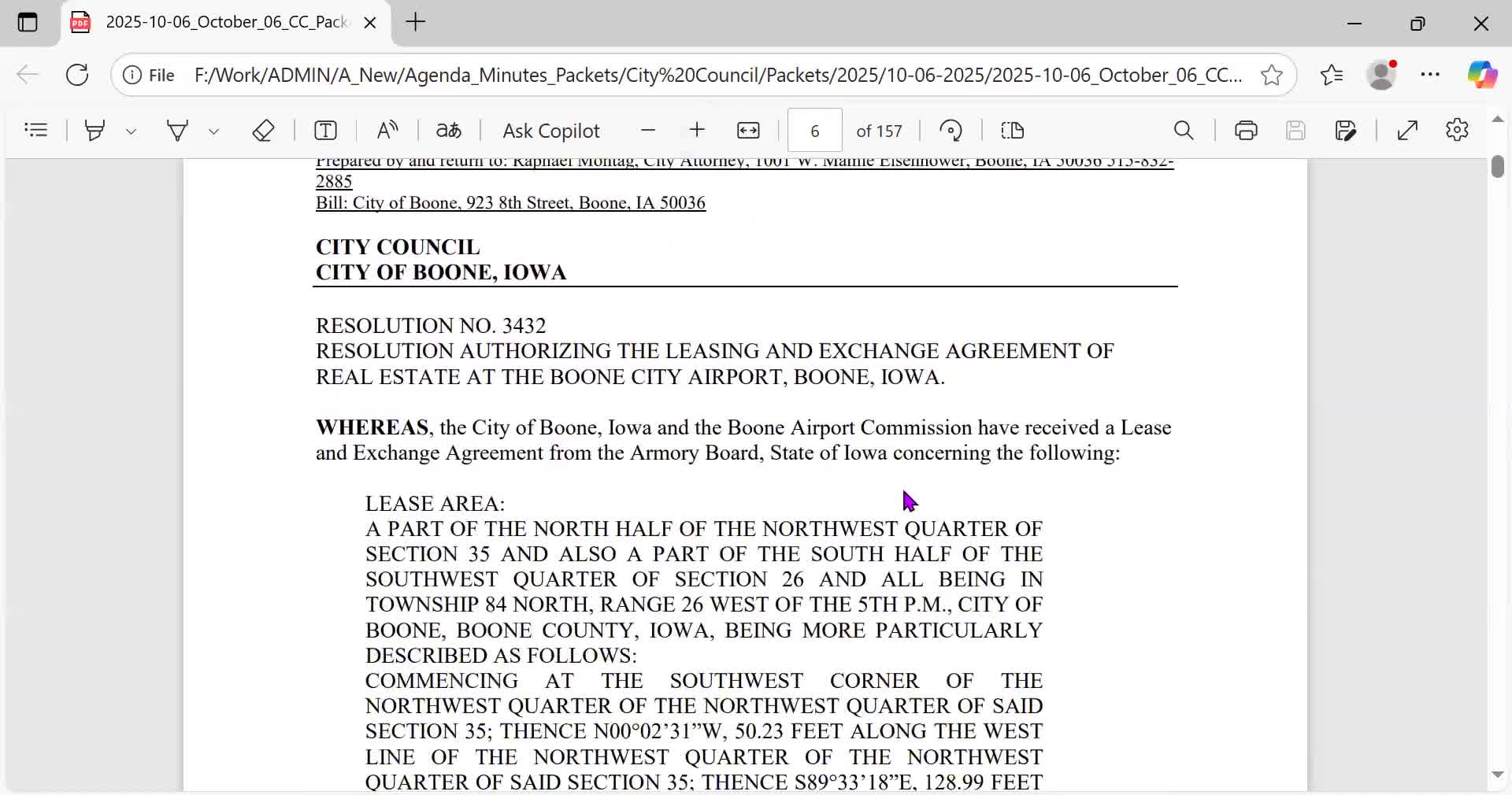Start Read aloud
The image size is (1512, 795).
point(387,130)
